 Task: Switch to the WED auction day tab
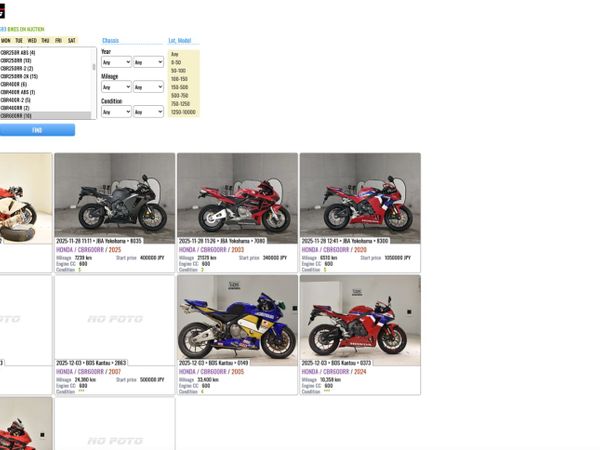pos(32,41)
